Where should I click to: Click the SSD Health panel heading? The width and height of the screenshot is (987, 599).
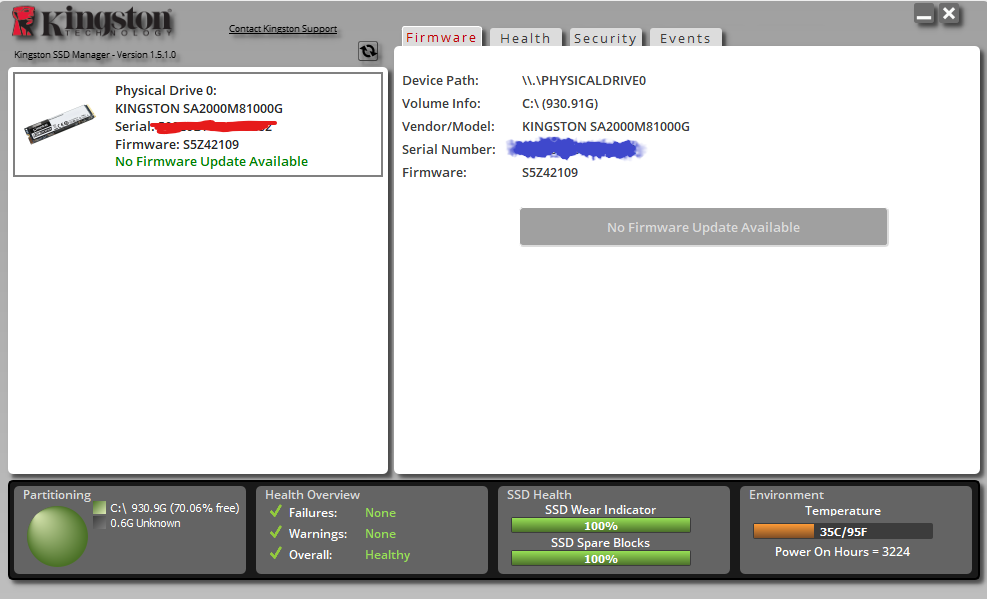tap(539, 495)
